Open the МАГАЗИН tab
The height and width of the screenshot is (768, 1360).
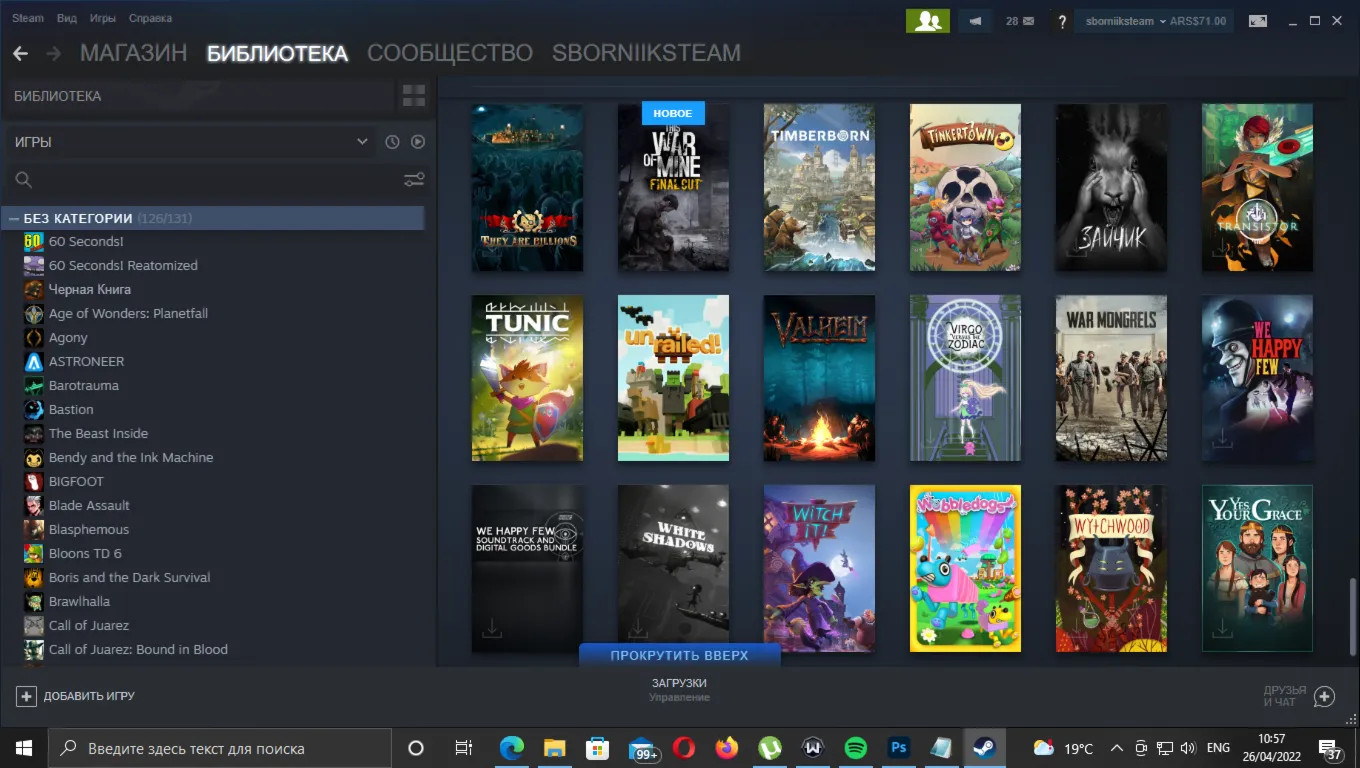(133, 53)
